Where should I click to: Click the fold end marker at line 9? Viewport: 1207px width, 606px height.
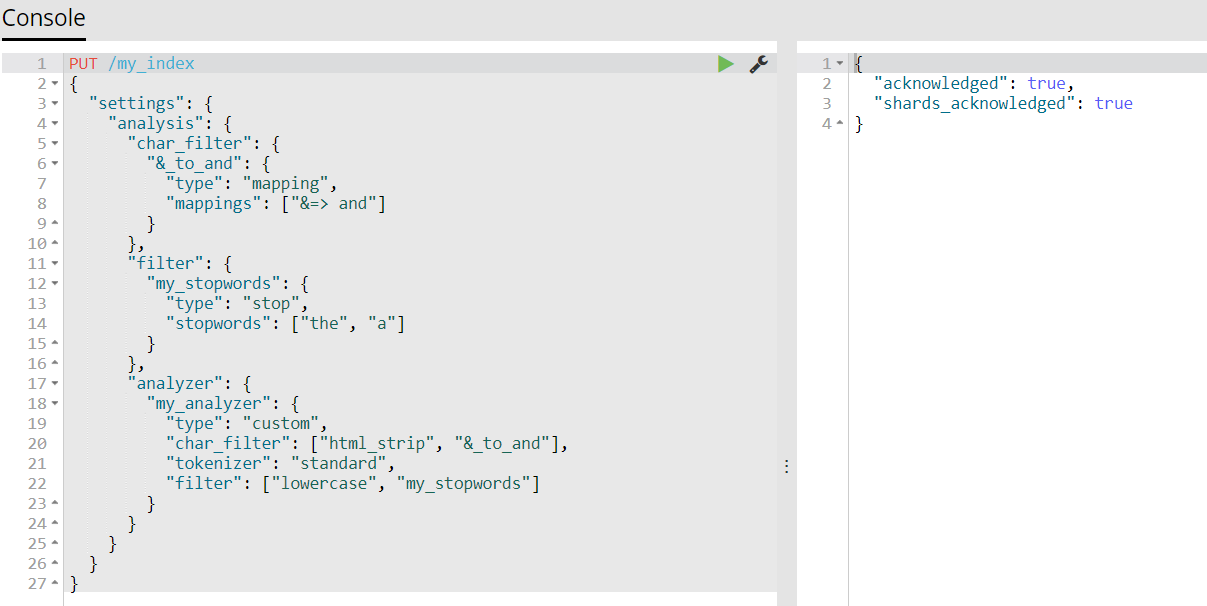click(x=54, y=224)
